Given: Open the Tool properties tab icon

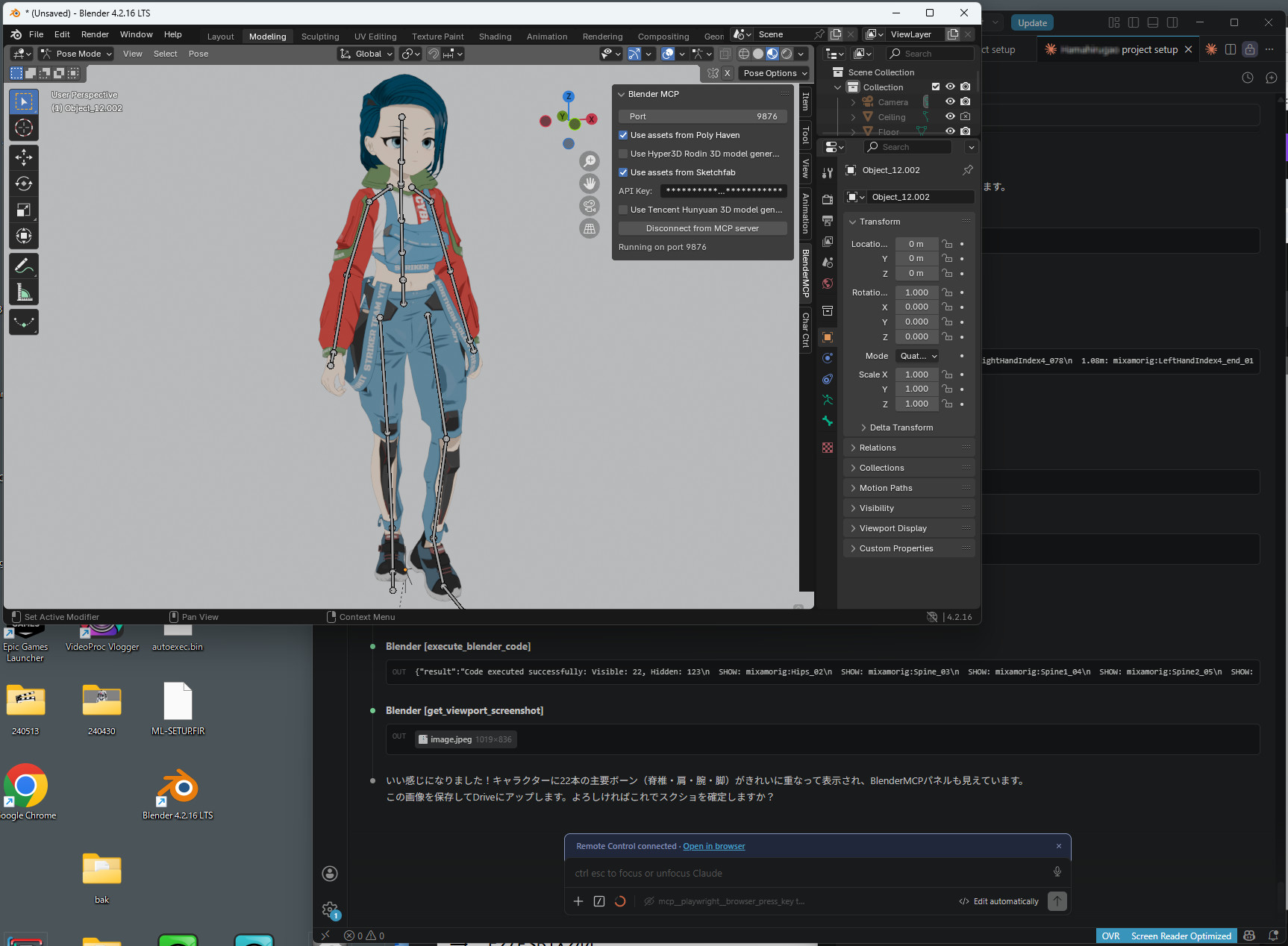Looking at the screenshot, I should 828,172.
